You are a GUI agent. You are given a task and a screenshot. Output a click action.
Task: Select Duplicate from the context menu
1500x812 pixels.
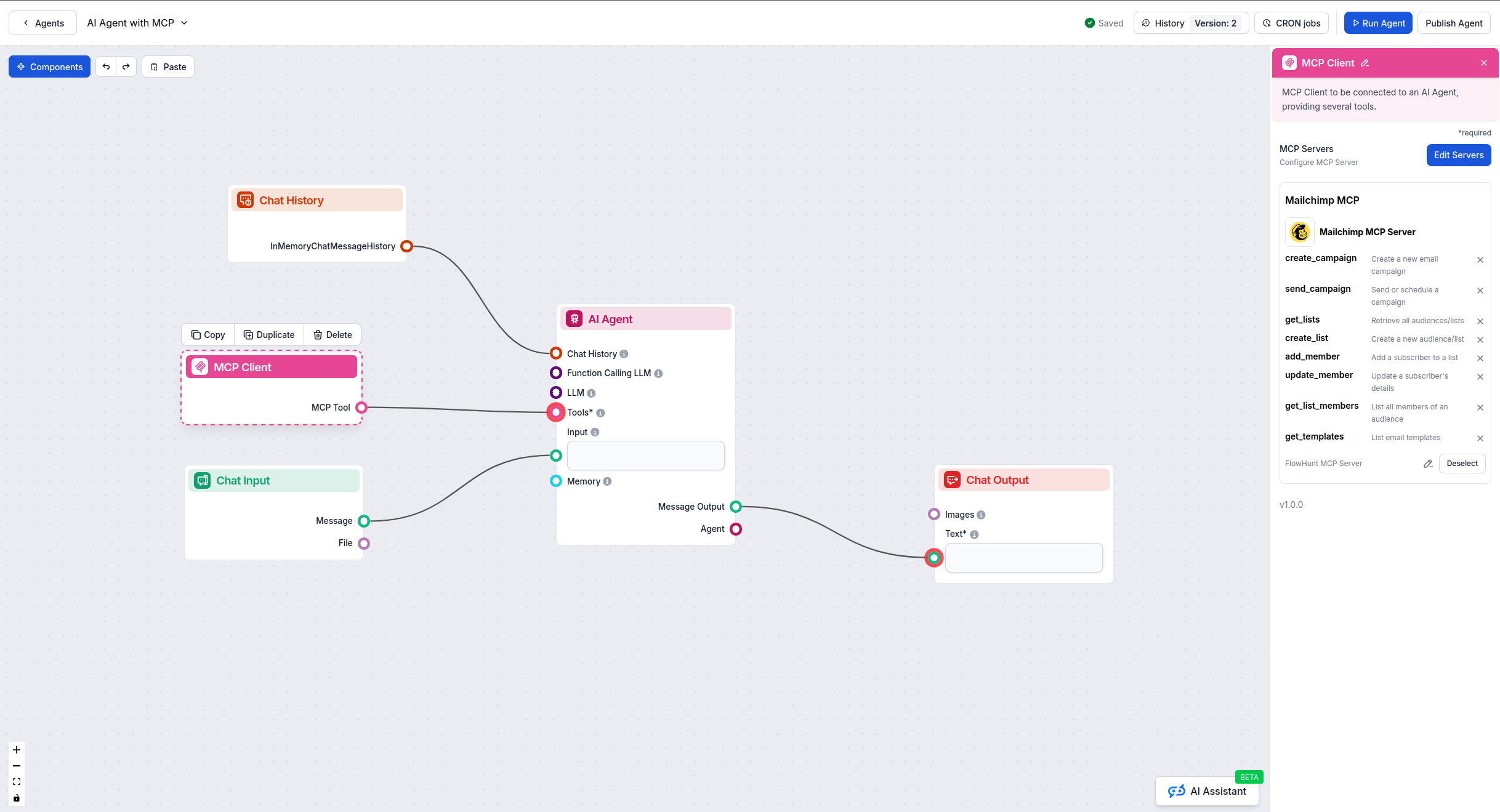click(x=269, y=334)
